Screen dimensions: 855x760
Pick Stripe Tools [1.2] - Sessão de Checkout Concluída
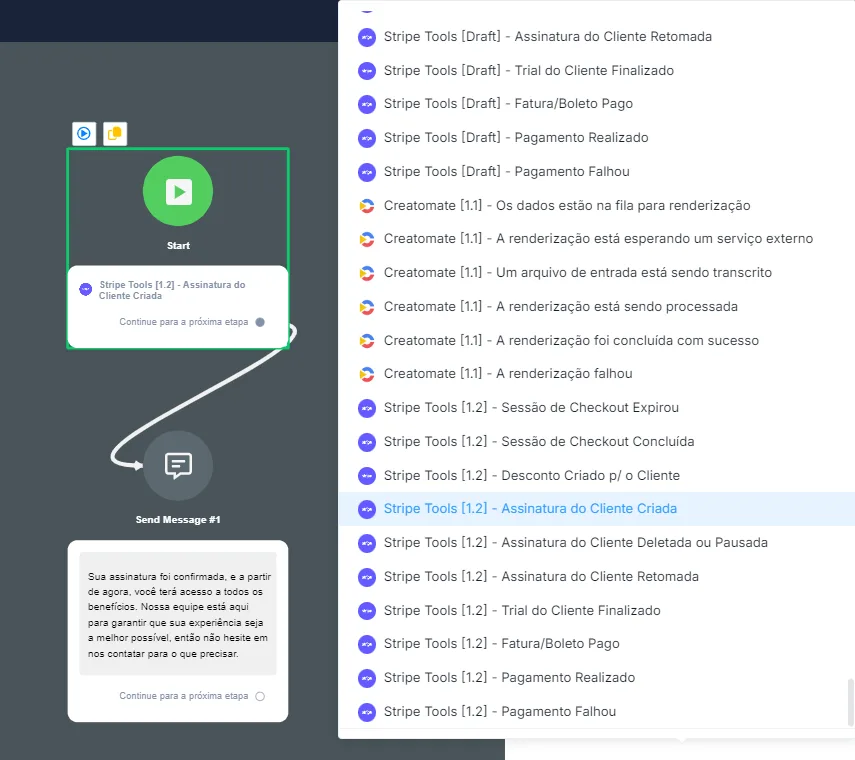[x=597, y=442]
